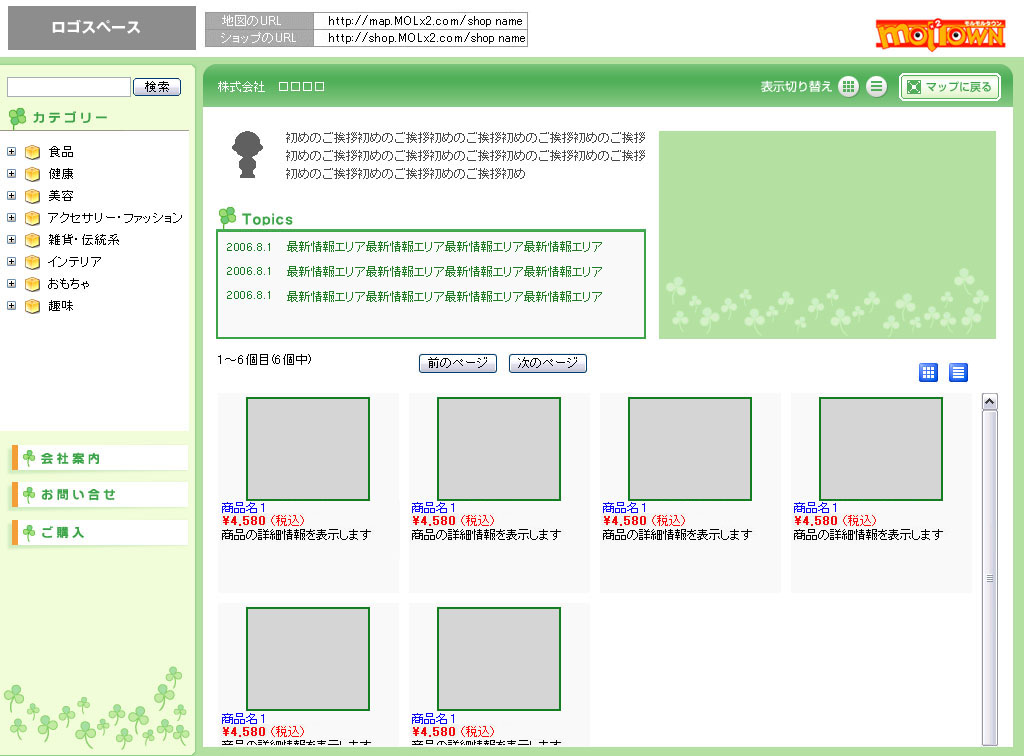Click 商品名1 link under first top-row product
The image size is (1024, 756).
pyautogui.click(x=243, y=508)
